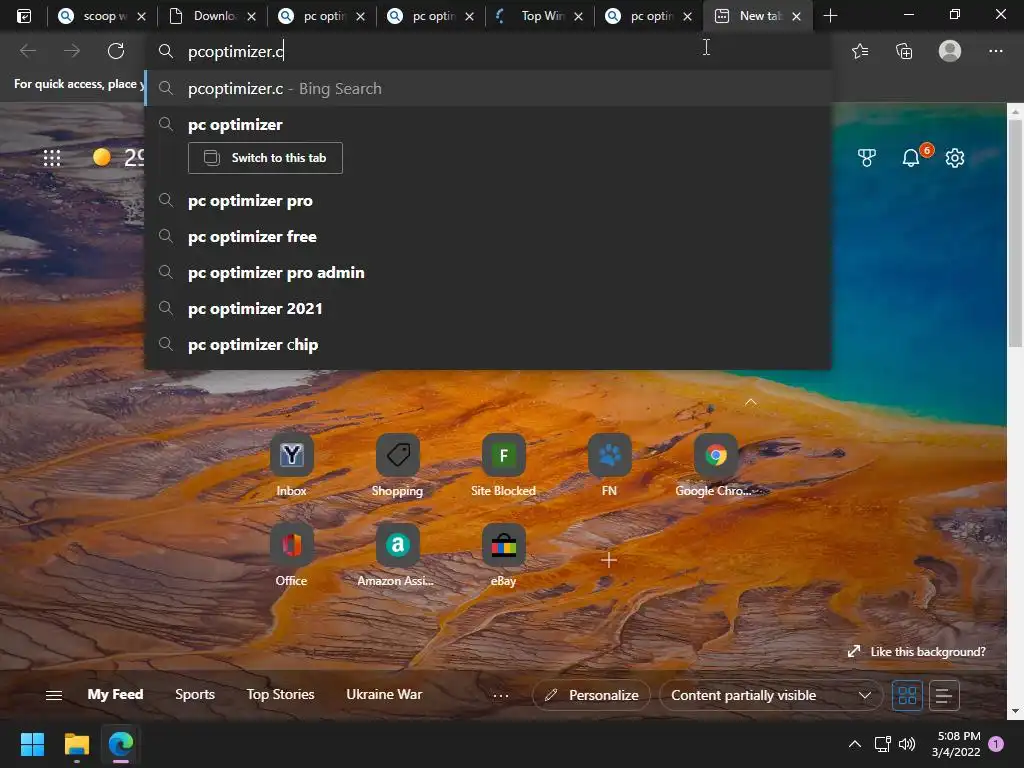Image resolution: width=1024 pixels, height=768 pixels.
Task: Open the Microsoft Rewards trophy icon
Action: (867, 157)
